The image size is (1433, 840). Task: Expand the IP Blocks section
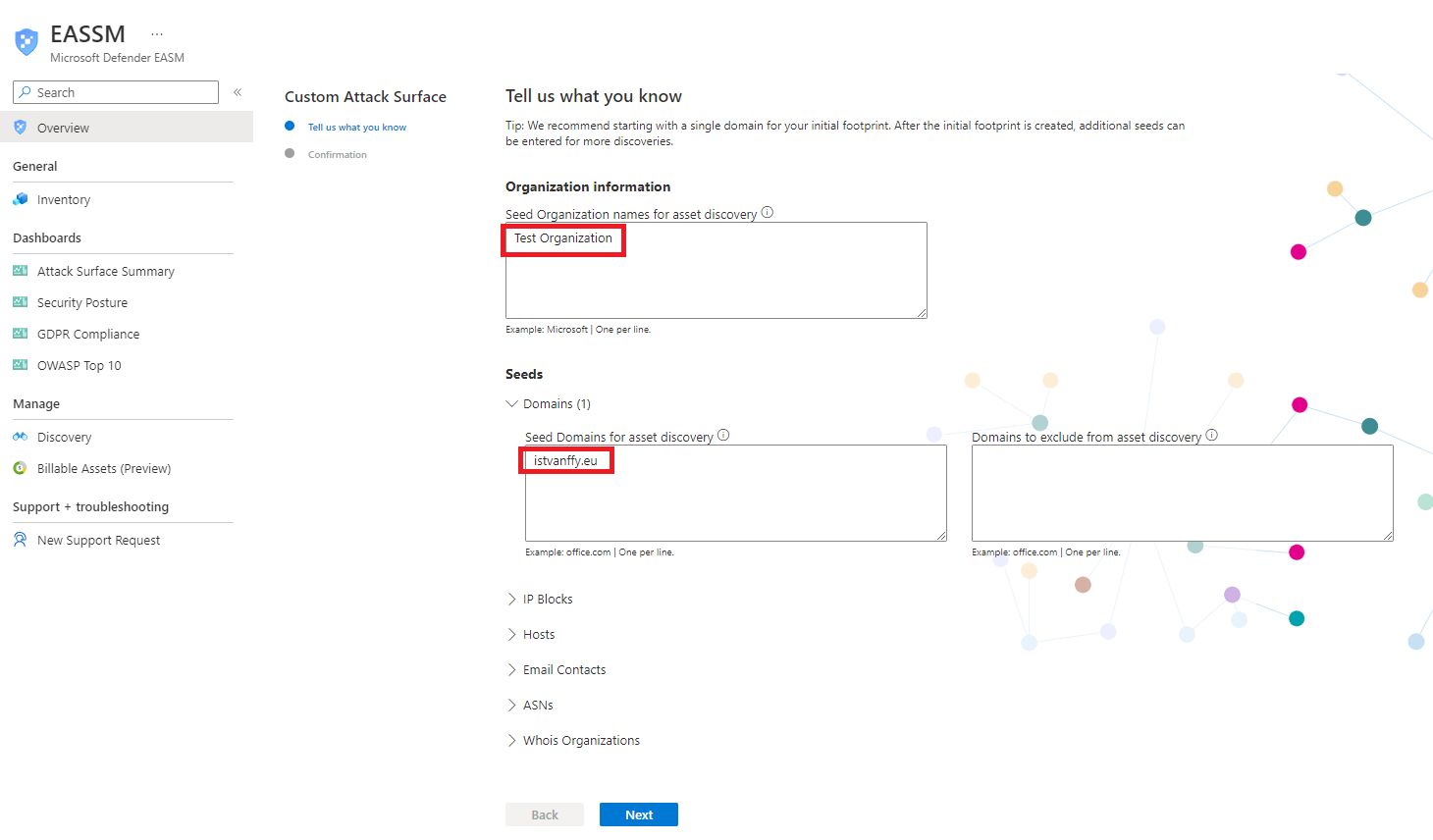[x=512, y=599]
